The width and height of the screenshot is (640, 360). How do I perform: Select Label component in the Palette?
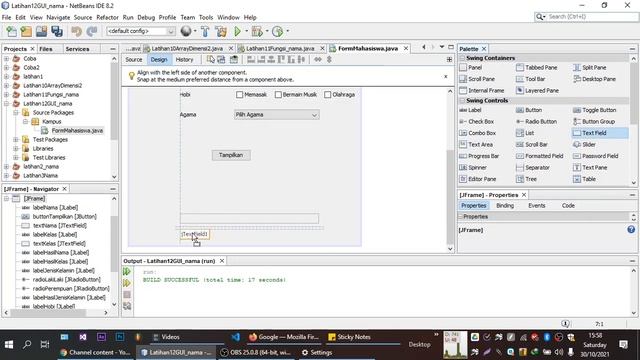pos(470,110)
